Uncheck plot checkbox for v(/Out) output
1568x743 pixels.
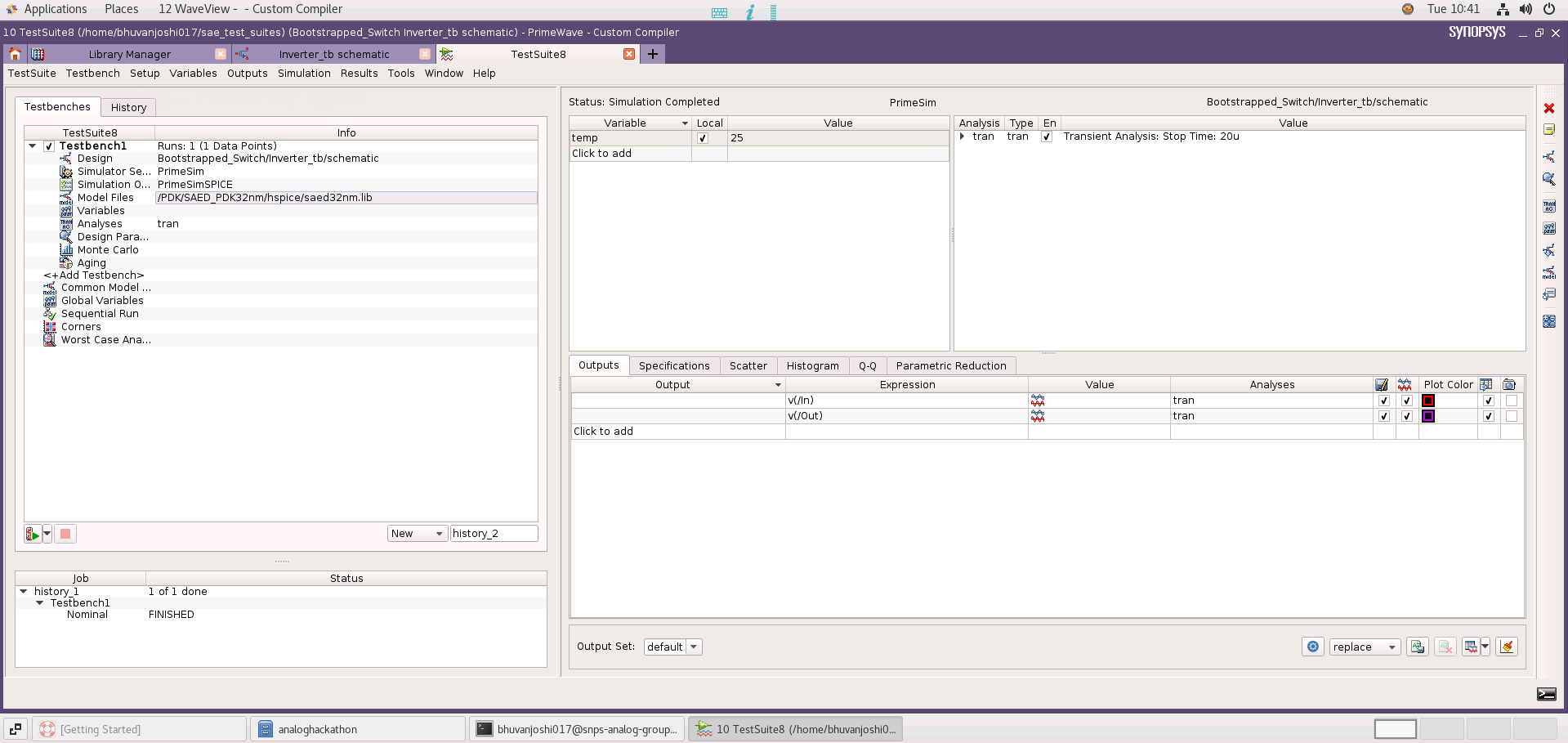point(1406,416)
